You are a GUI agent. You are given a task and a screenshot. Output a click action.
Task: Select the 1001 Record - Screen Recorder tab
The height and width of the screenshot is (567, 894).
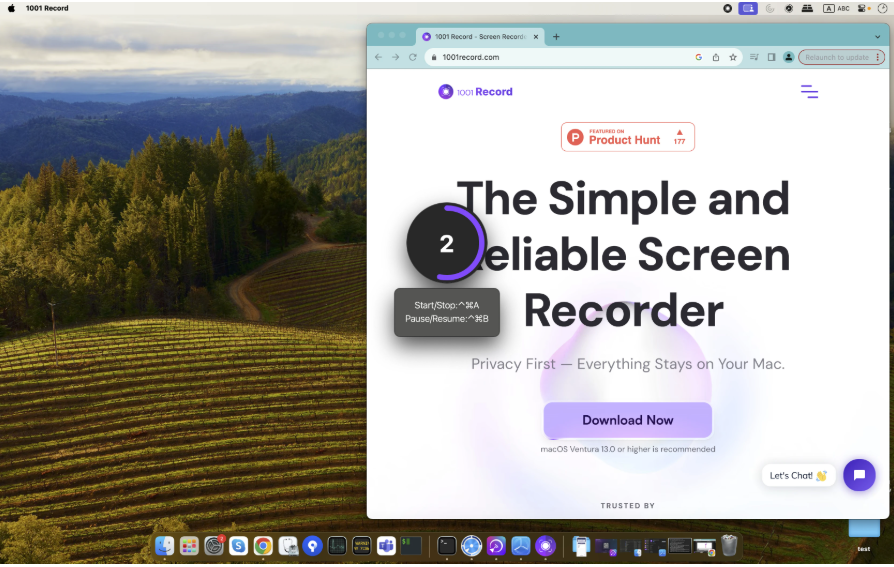pyautogui.click(x=479, y=37)
